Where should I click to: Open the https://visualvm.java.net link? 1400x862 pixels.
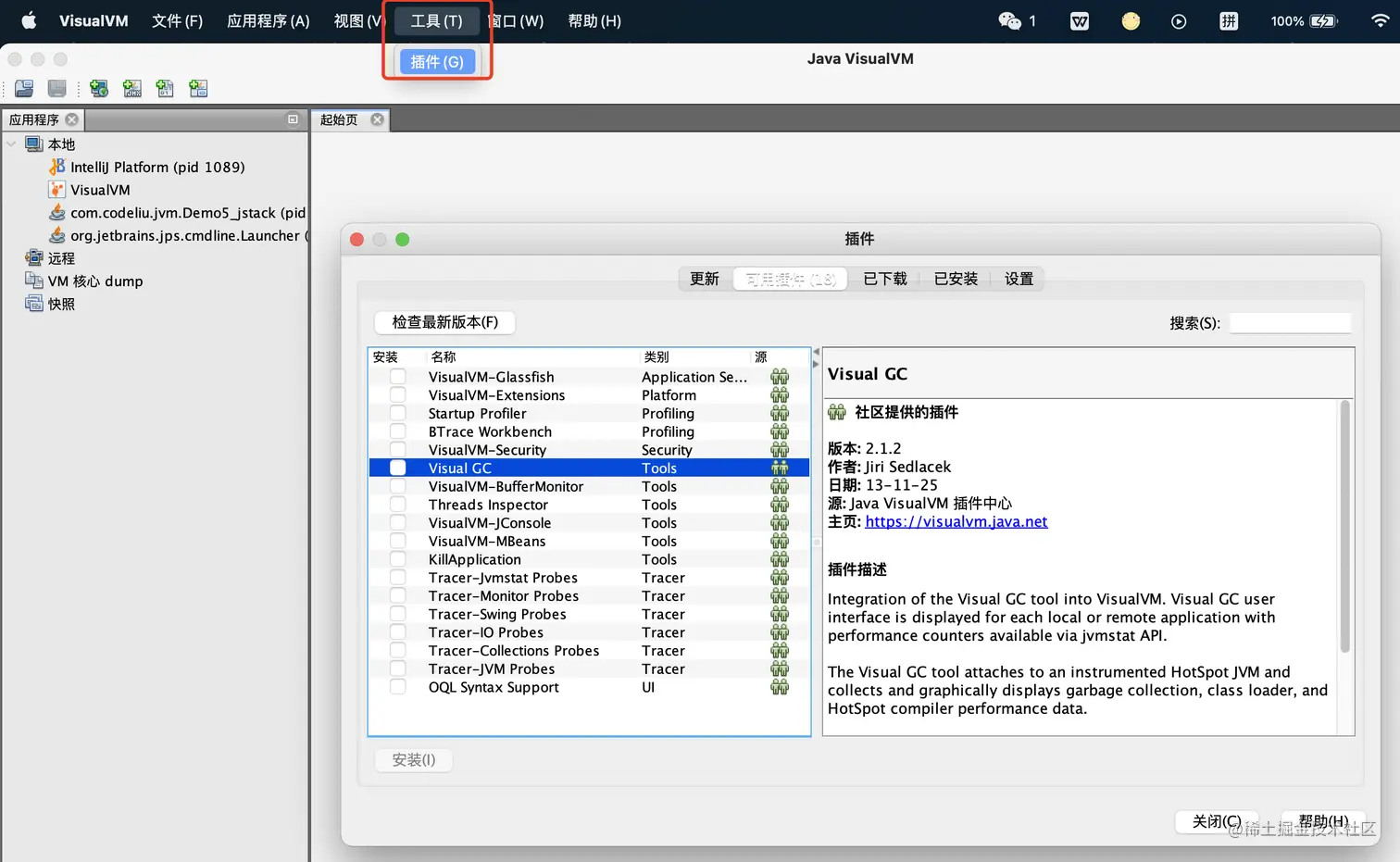click(956, 521)
